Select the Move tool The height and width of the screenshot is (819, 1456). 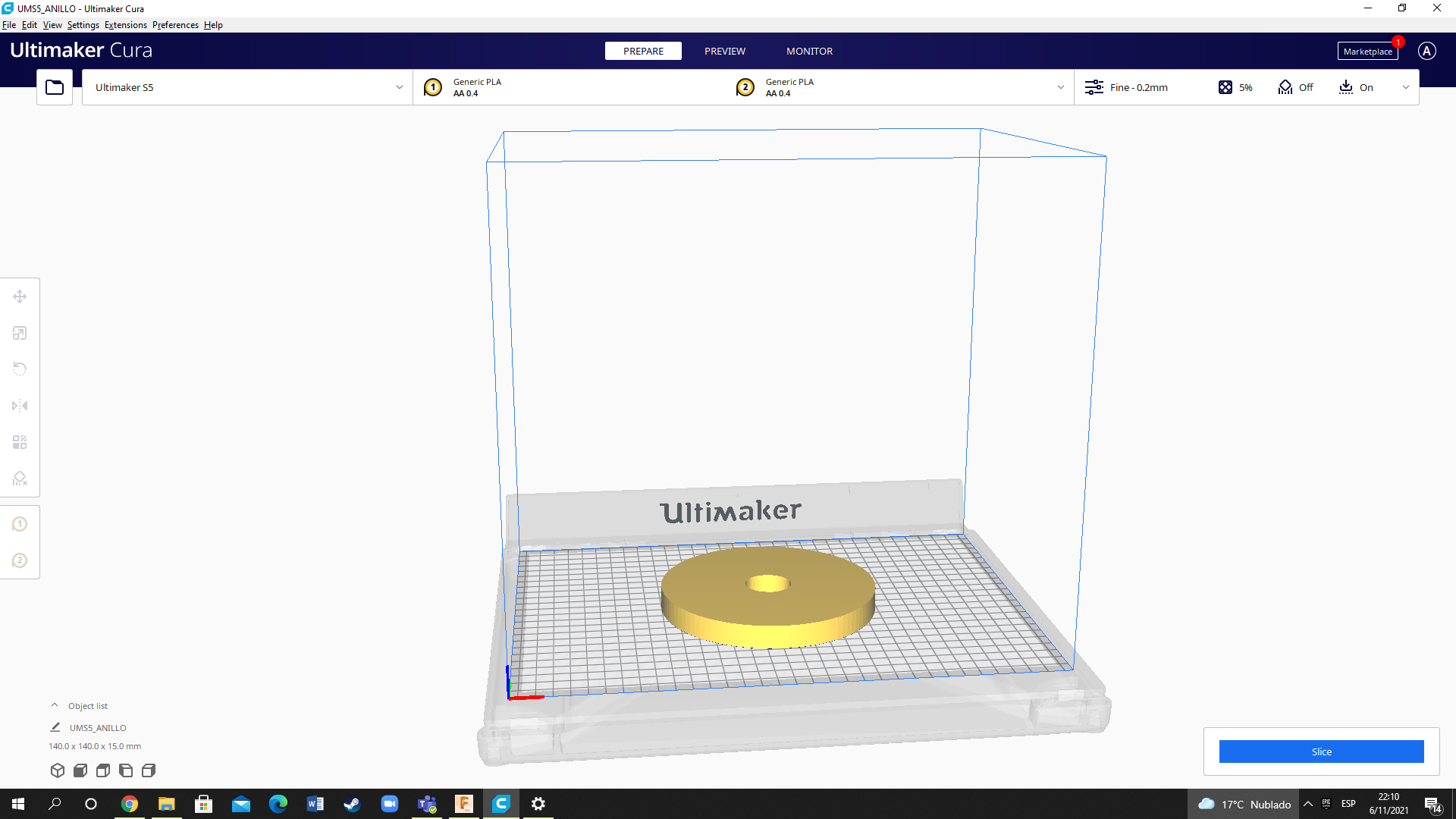click(x=20, y=297)
